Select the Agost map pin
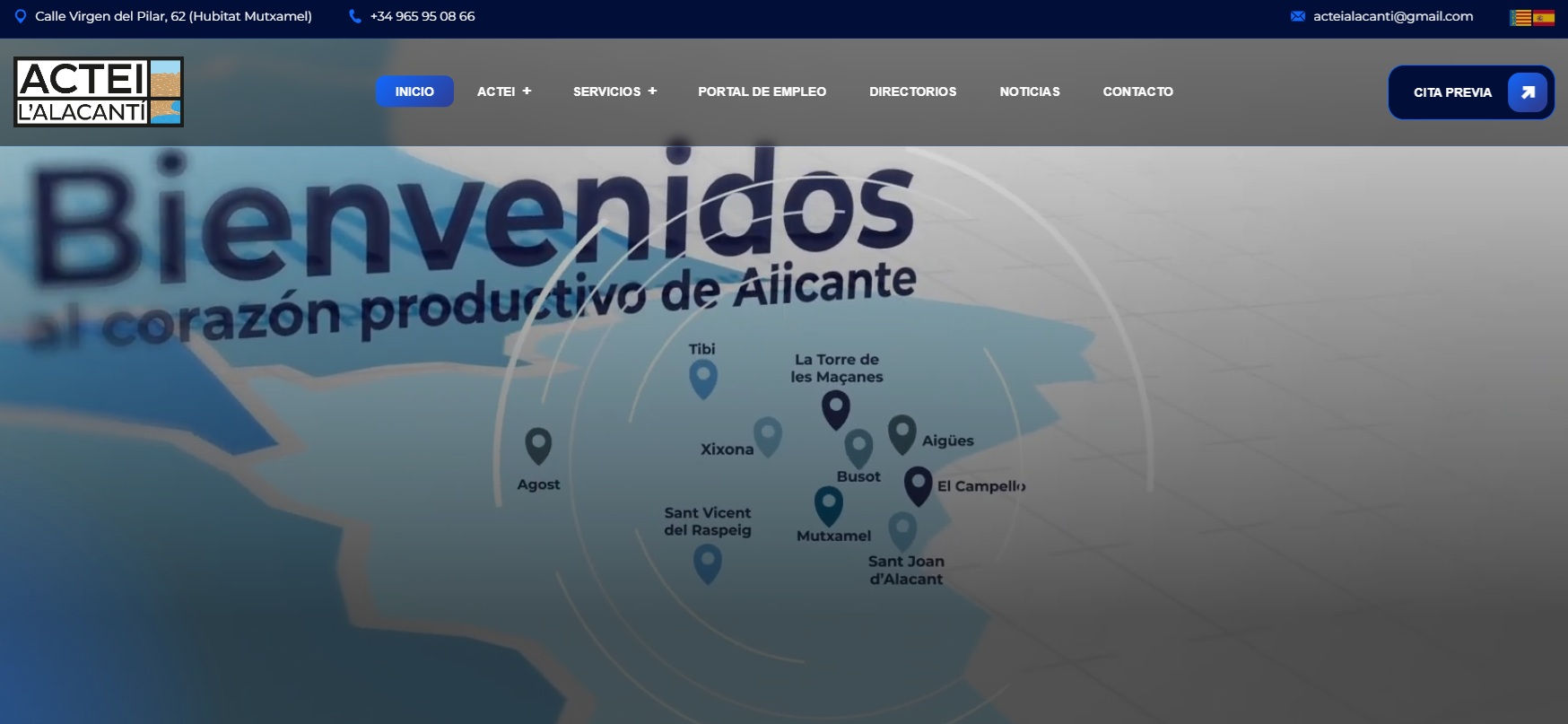The image size is (1568, 724). pyautogui.click(x=538, y=444)
